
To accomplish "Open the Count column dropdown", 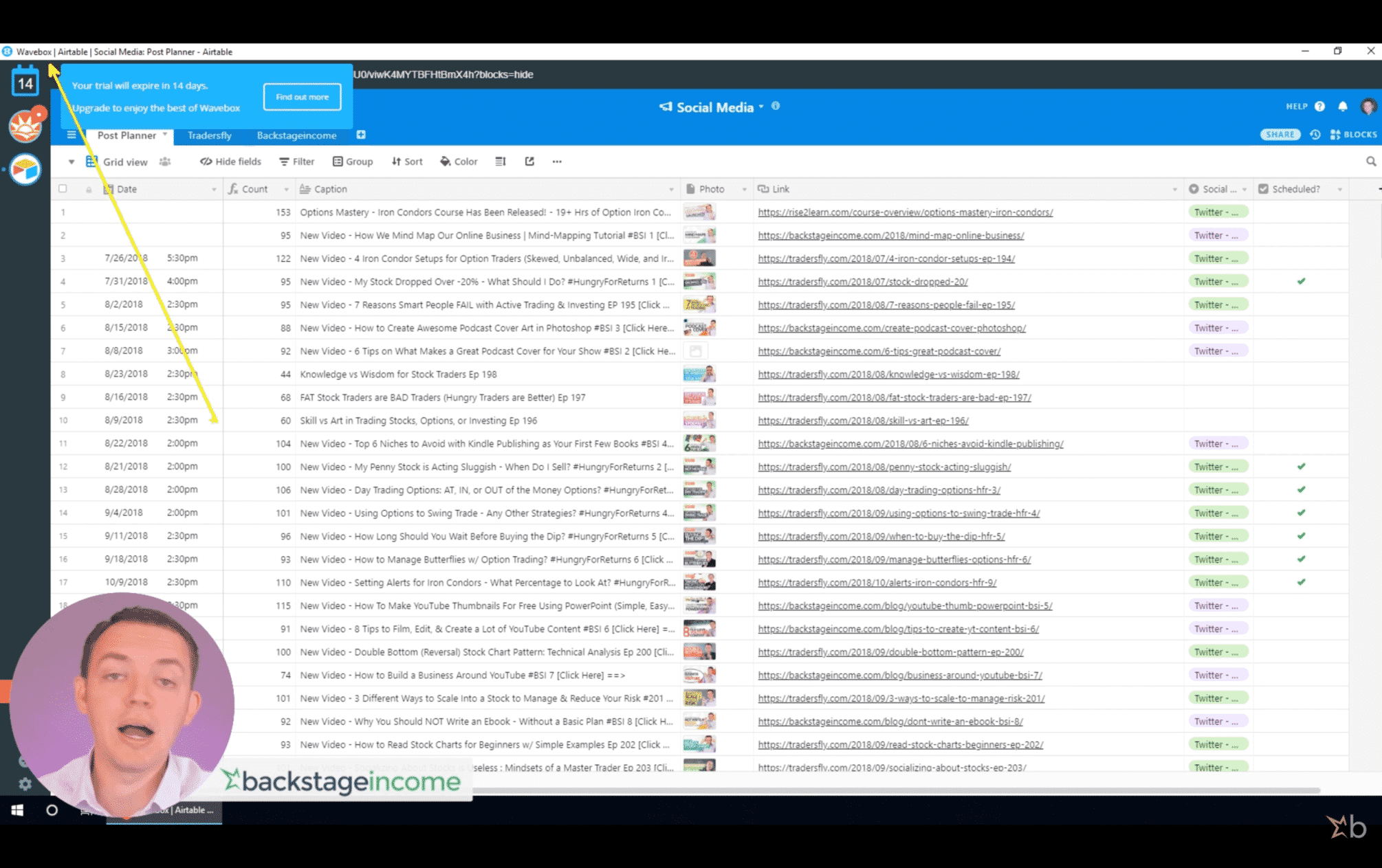I will pyautogui.click(x=286, y=190).
